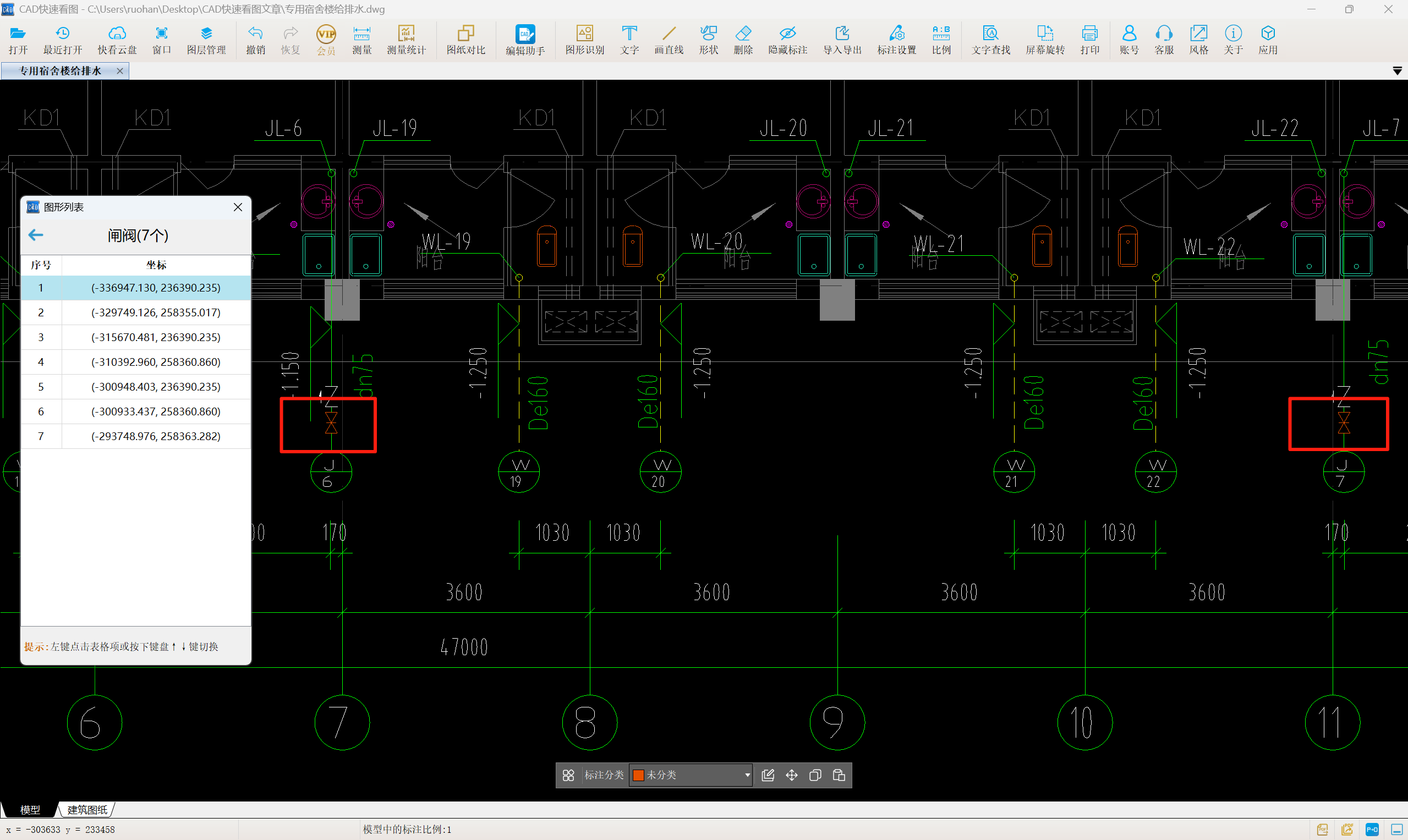
Task: Toggle 隐藏标注 hide annotations
Action: tap(787, 40)
